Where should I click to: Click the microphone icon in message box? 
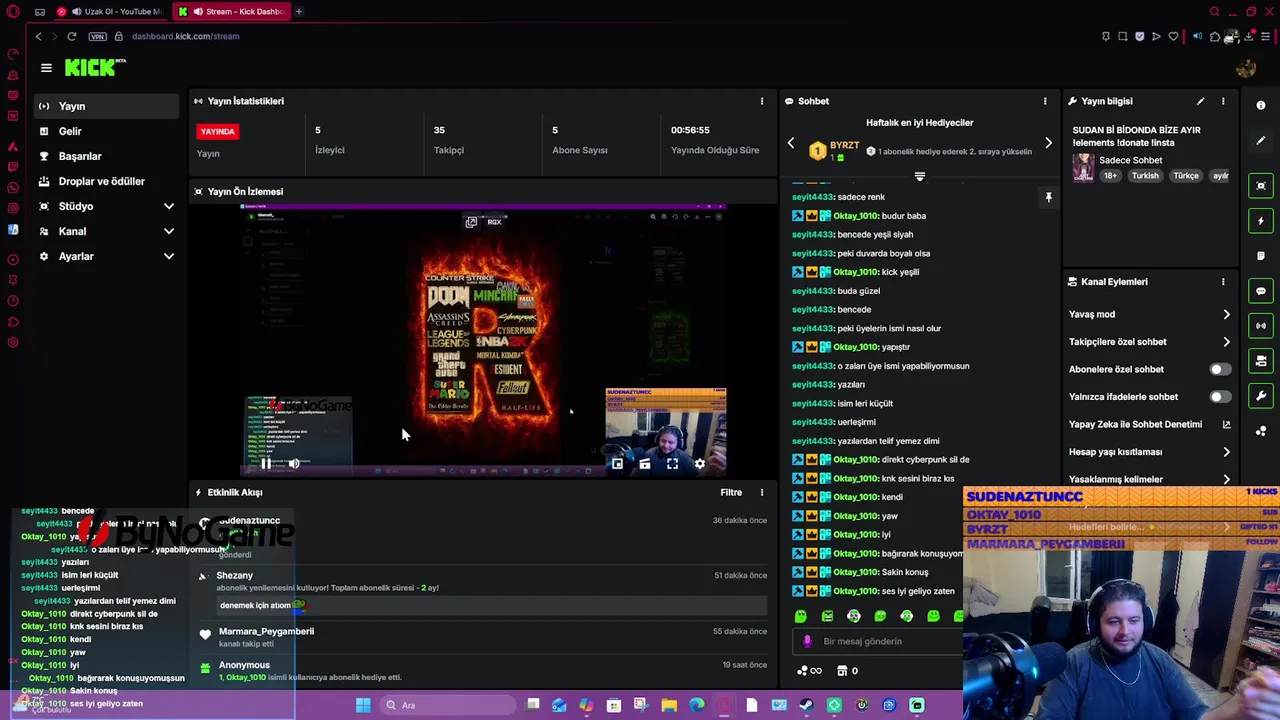tap(807, 641)
